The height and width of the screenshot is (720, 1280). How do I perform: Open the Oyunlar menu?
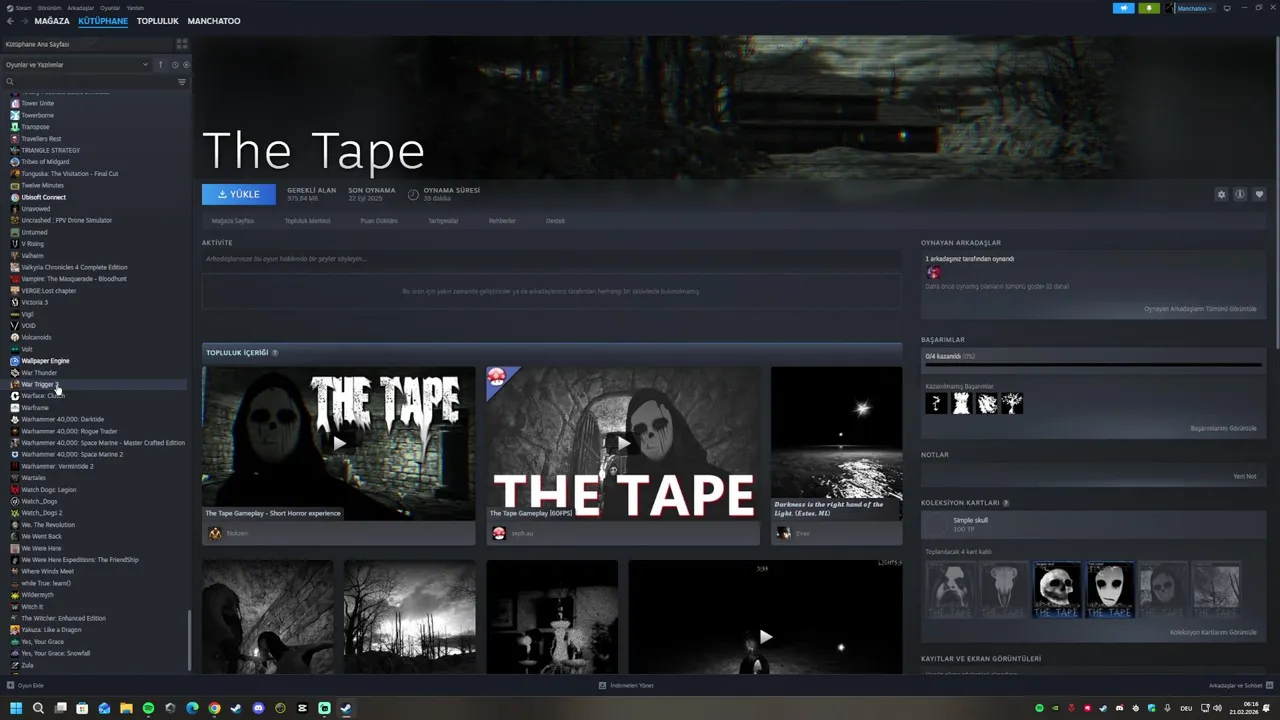point(110,7)
